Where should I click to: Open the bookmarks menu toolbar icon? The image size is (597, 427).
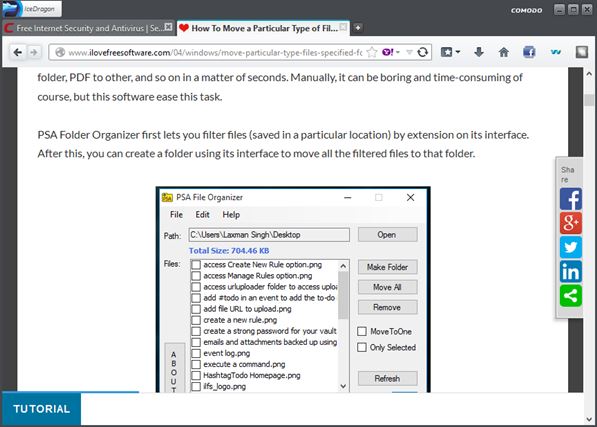pyautogui.click(x=446, y=52)
